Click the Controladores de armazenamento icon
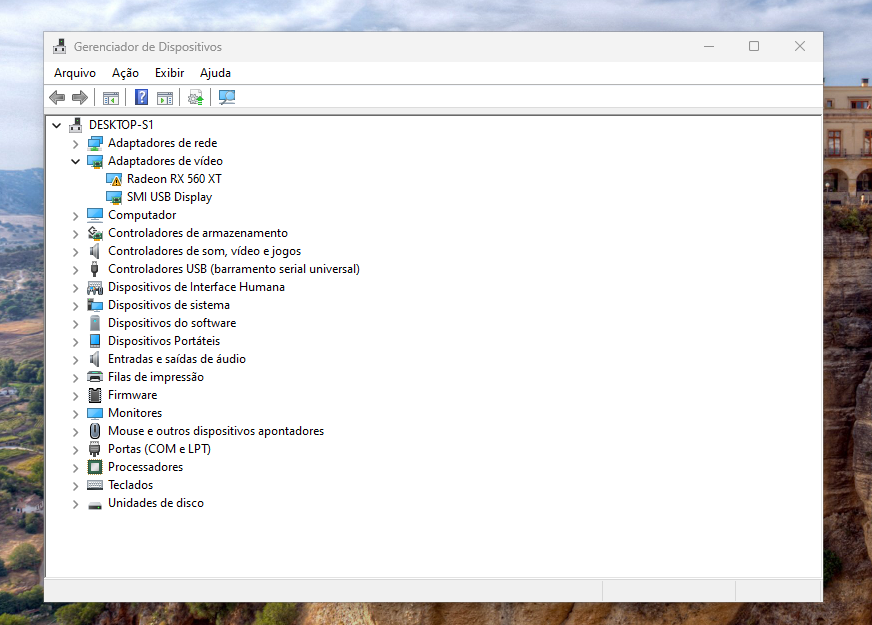Image resolution: width=872 pixels, height=625 pixels. 95,233
